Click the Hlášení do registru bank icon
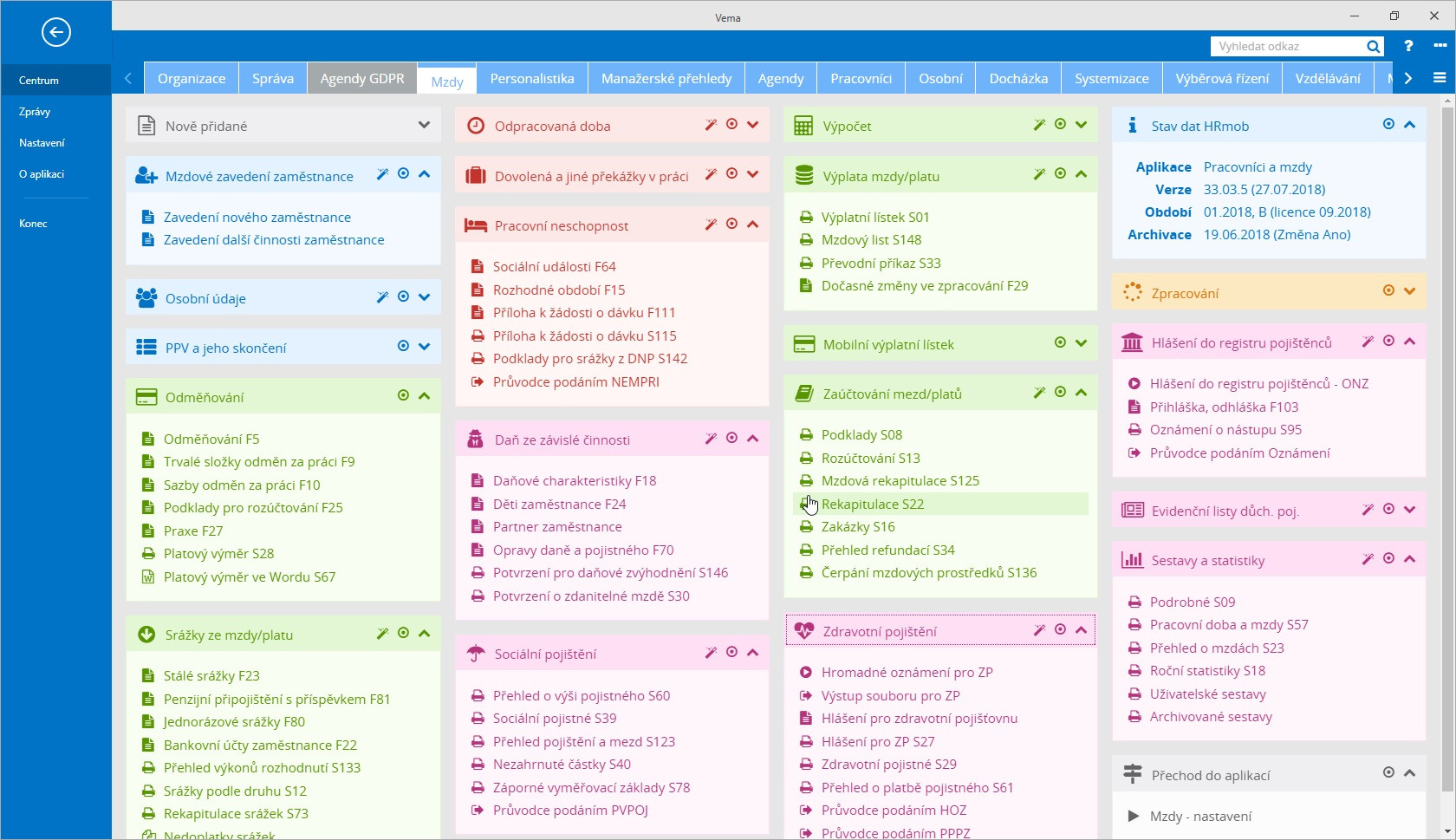The height and width of the screenshot is (840, 1456). [x=1132, y=342]
